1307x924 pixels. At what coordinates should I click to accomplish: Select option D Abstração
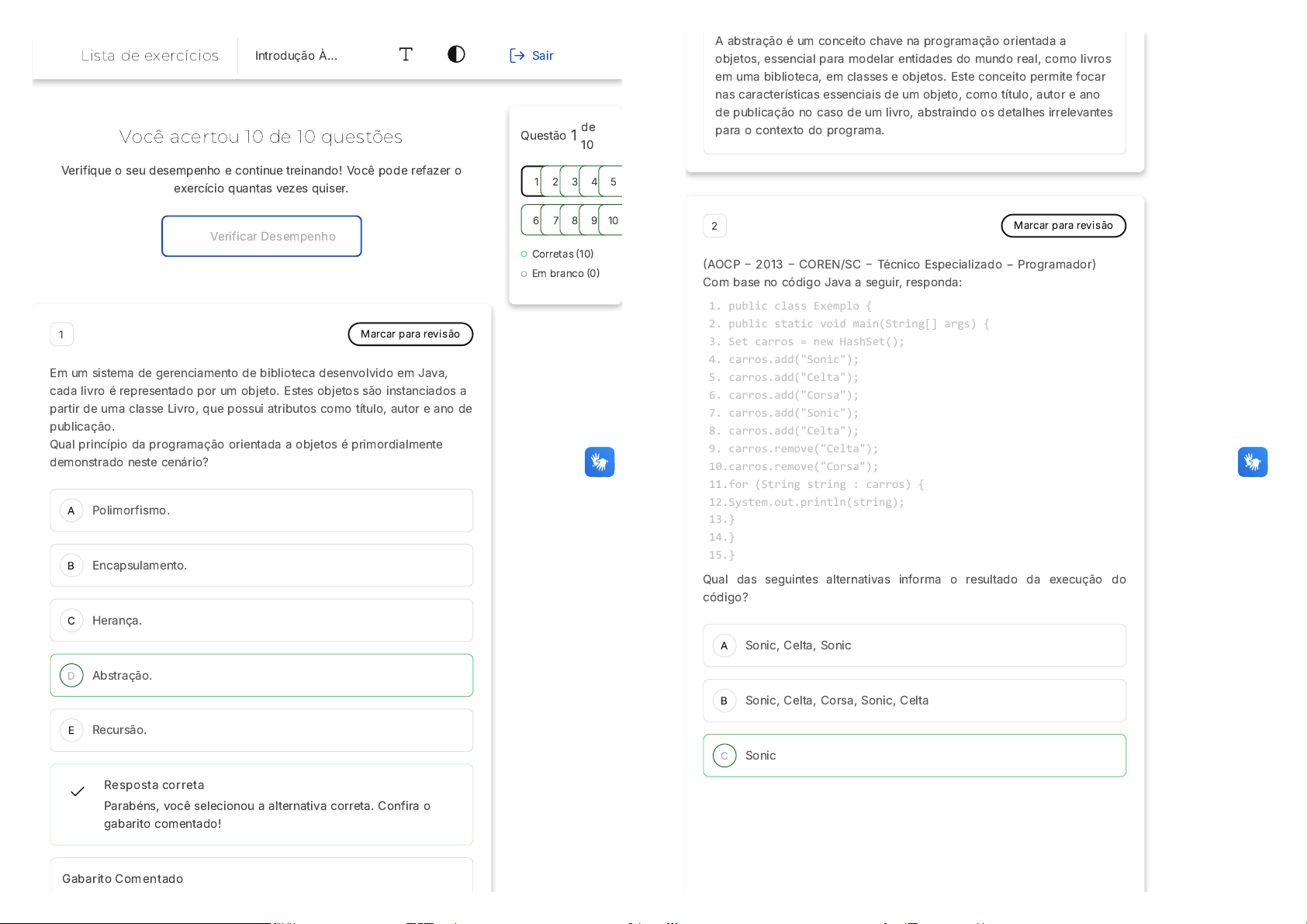261,676
